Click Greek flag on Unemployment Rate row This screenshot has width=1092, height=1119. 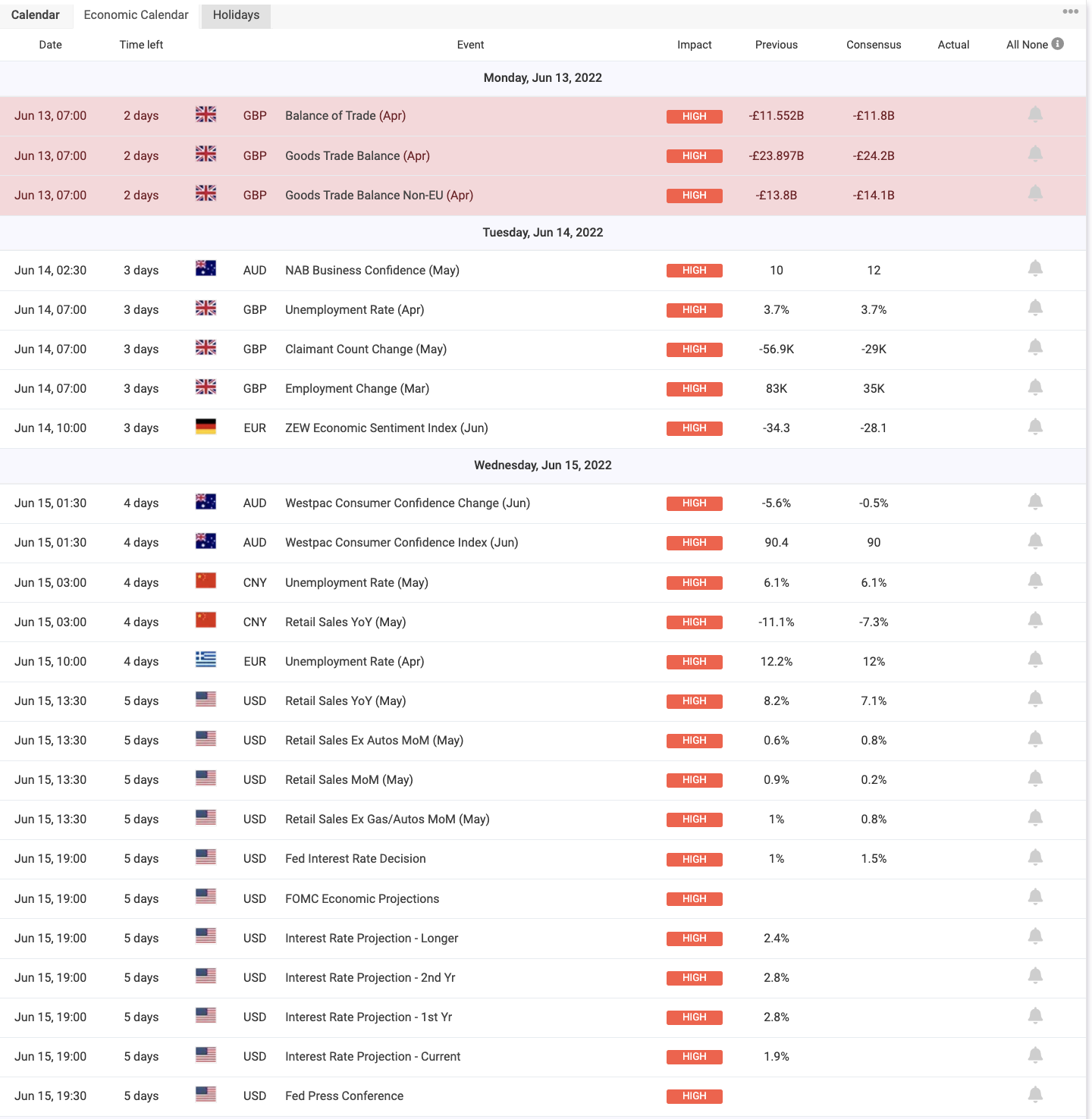point(206,660)
